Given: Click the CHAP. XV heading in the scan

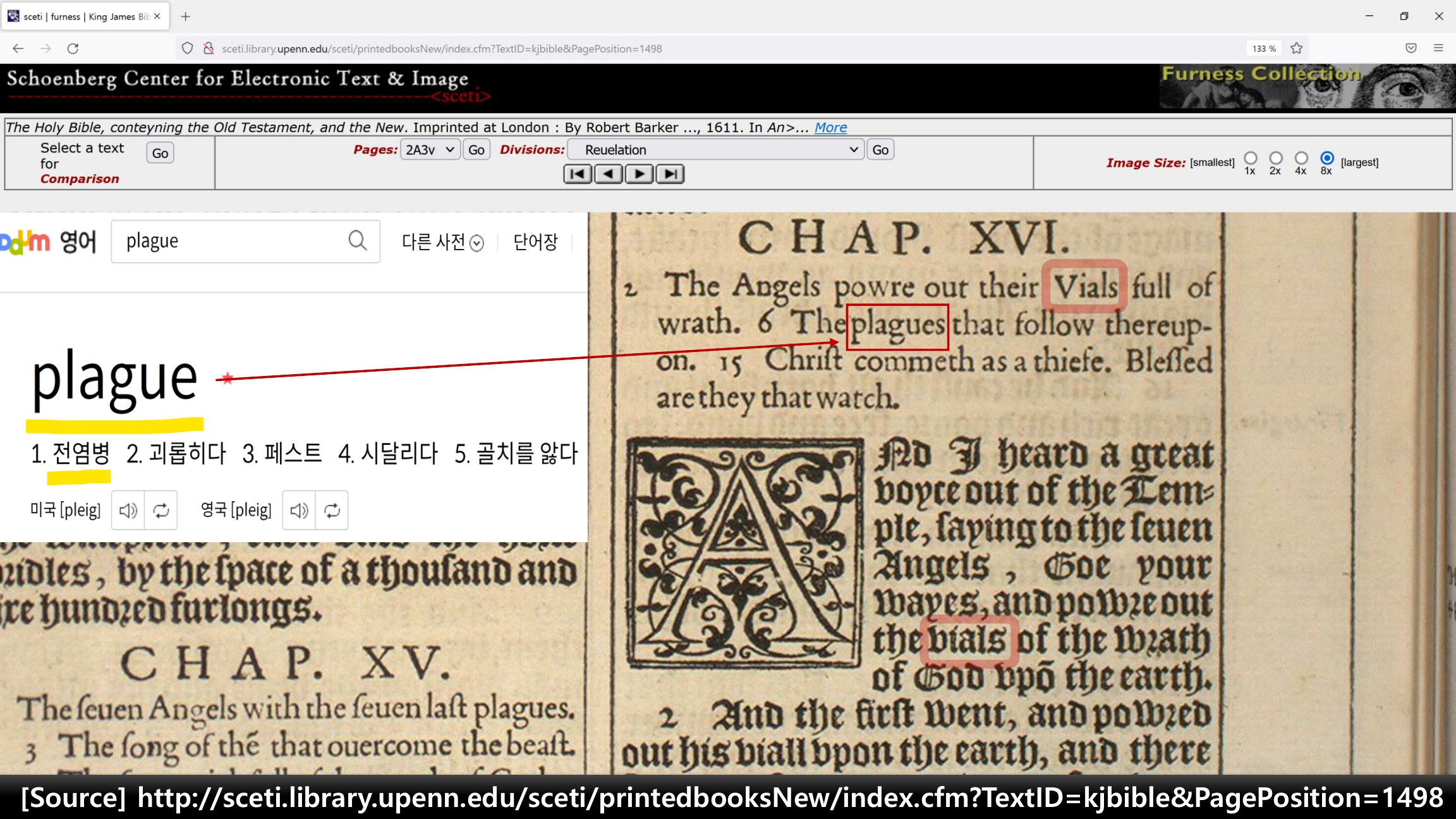Looking at the screenshot, I should point(286,664).
